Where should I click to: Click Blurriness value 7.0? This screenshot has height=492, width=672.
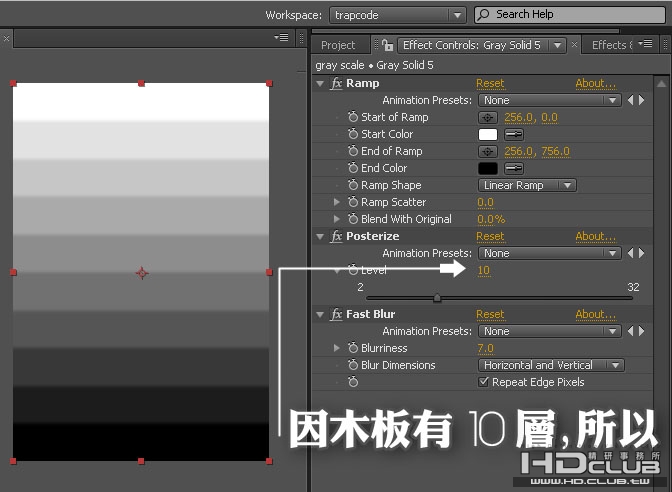point(486,348)
